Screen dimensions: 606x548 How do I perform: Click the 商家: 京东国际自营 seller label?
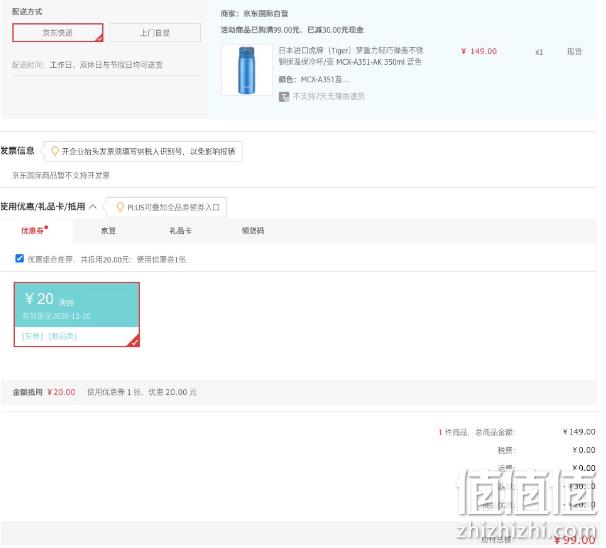pyautogui.click(x=254, y=14)
